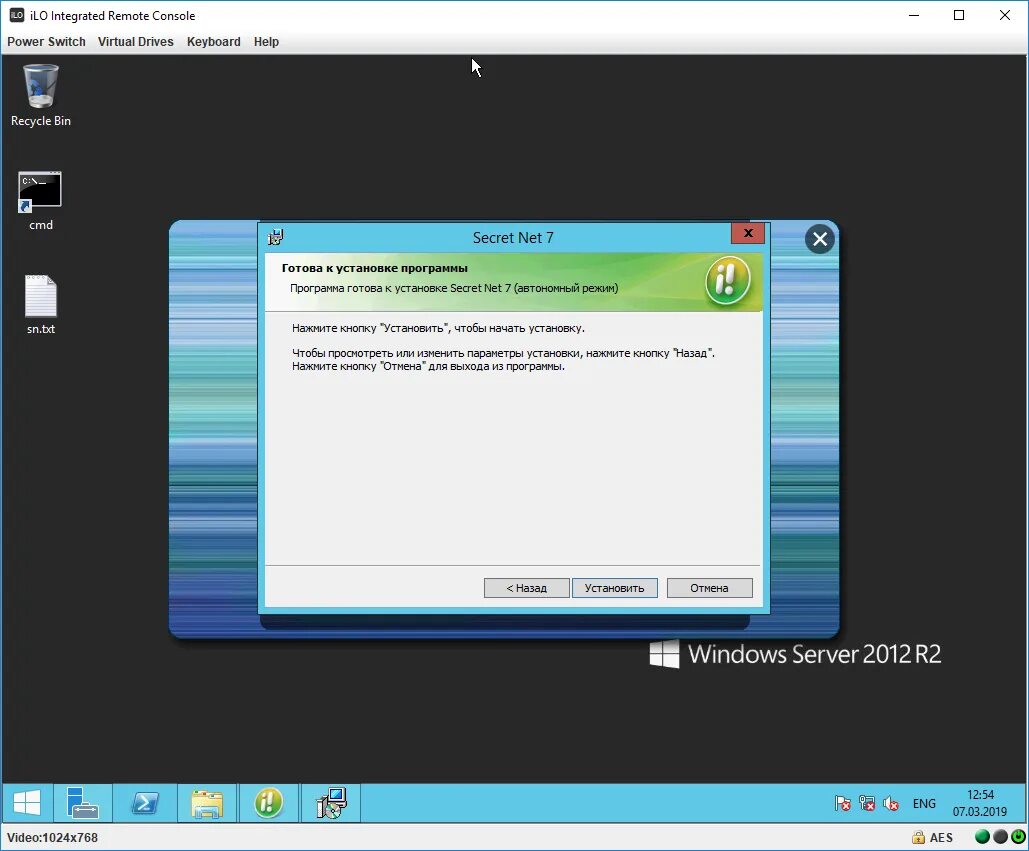The width and height of the screenshot is (1029, 851).
Task: Open the Keyboard menu
Action: 213,41
